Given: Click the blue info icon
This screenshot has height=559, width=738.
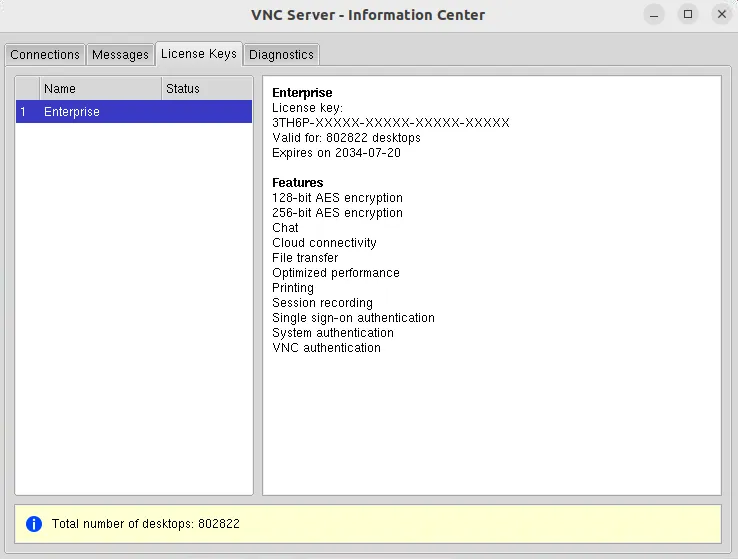Looking at the screenshot, I should 34,524.
